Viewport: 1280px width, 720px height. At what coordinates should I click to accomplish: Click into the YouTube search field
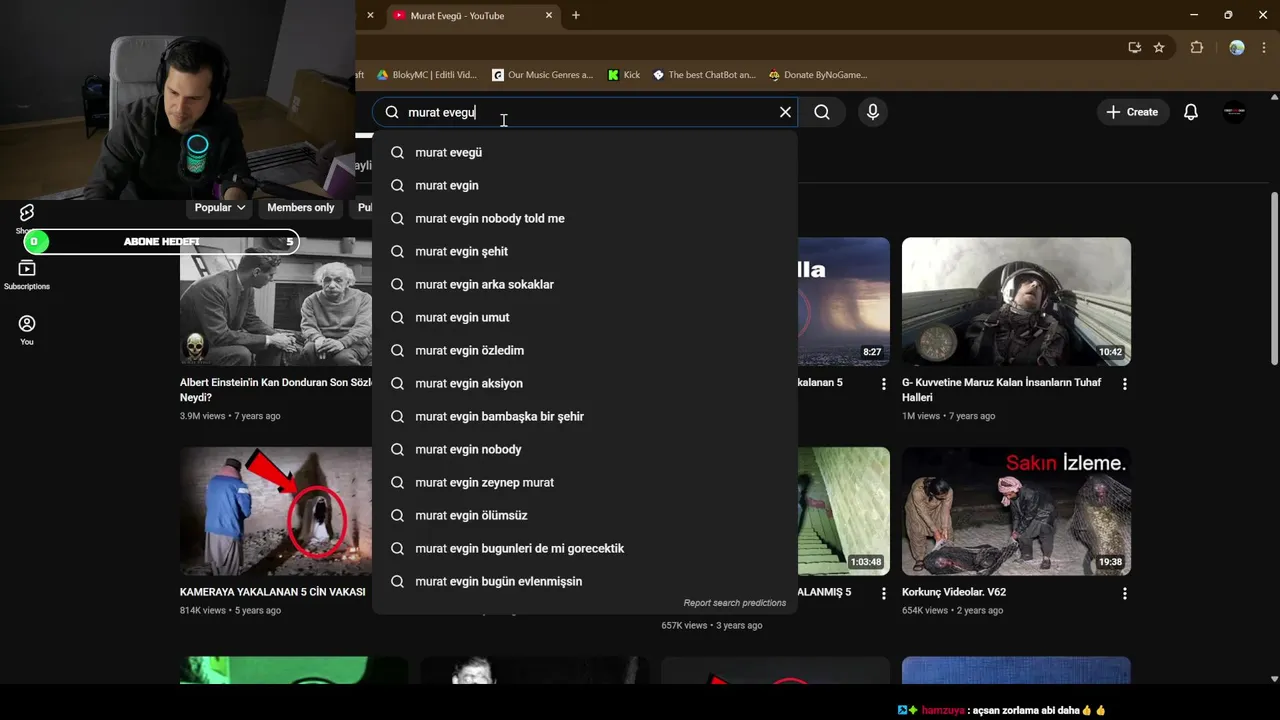[x=585, y=112]
